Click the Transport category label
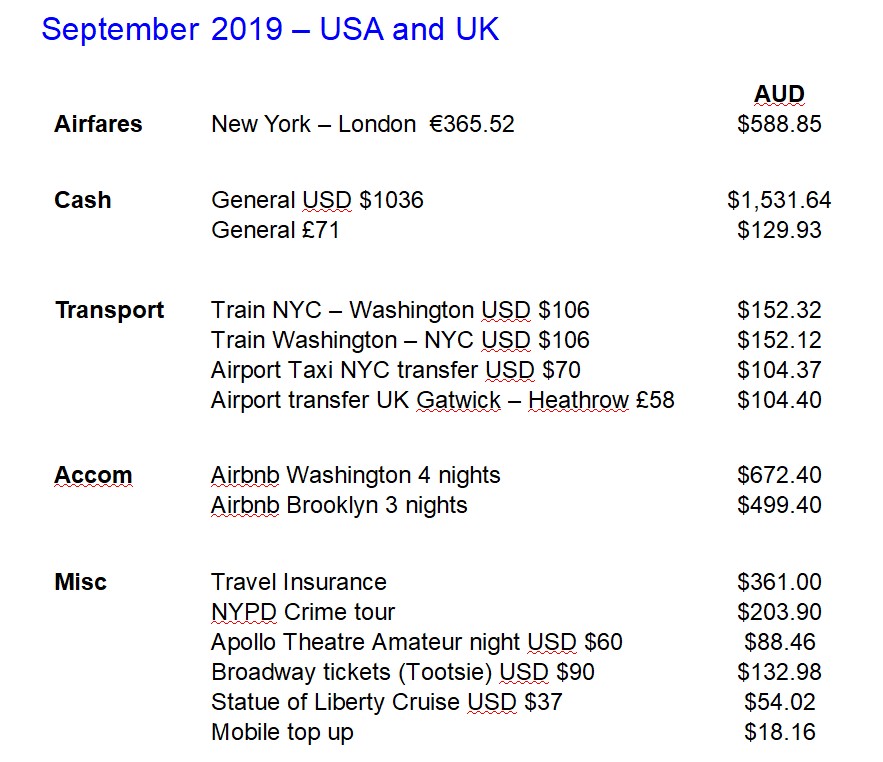The image size is (883, 762). click(109, 310)
